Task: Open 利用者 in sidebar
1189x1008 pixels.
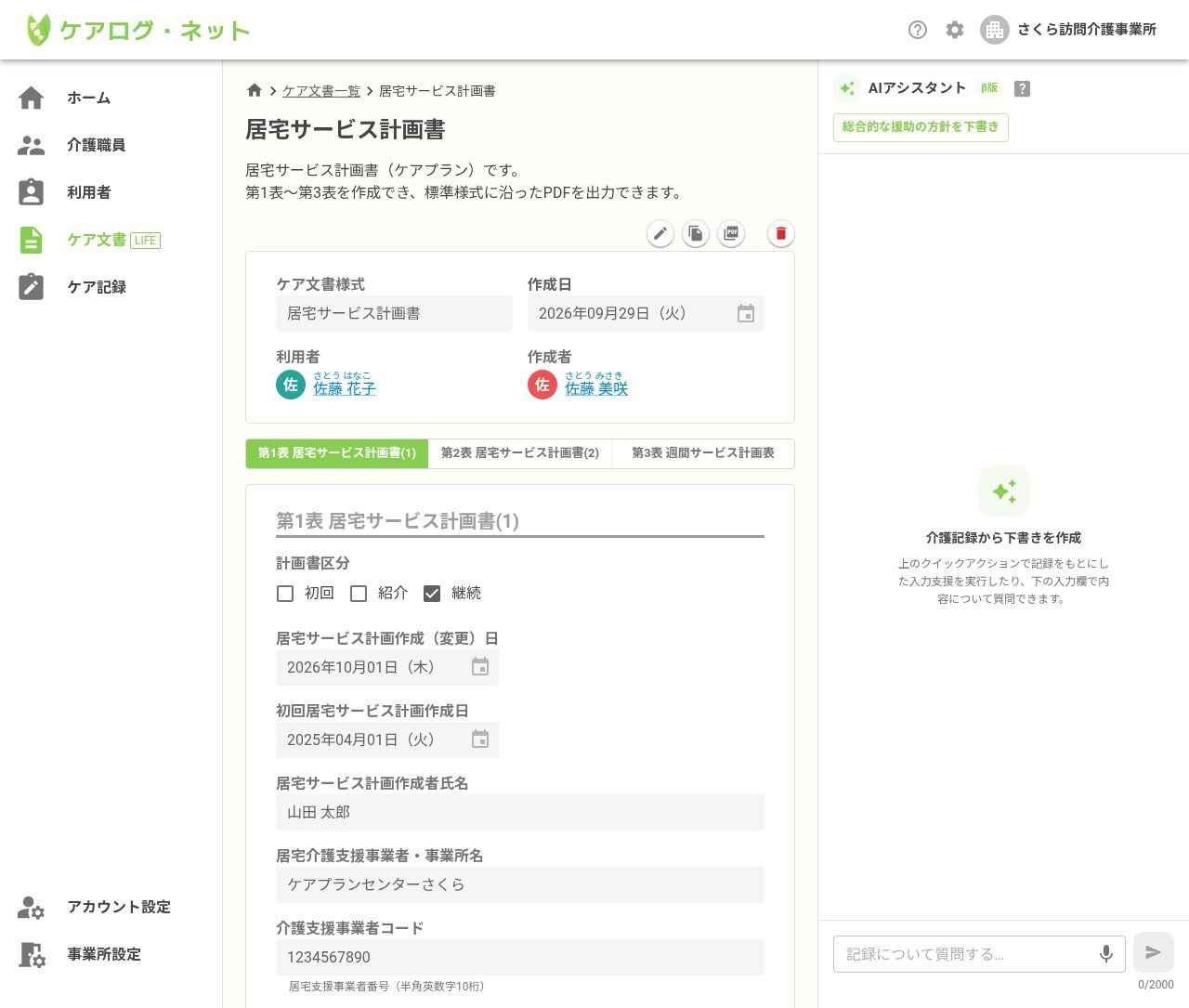Action: pos(111,192)
